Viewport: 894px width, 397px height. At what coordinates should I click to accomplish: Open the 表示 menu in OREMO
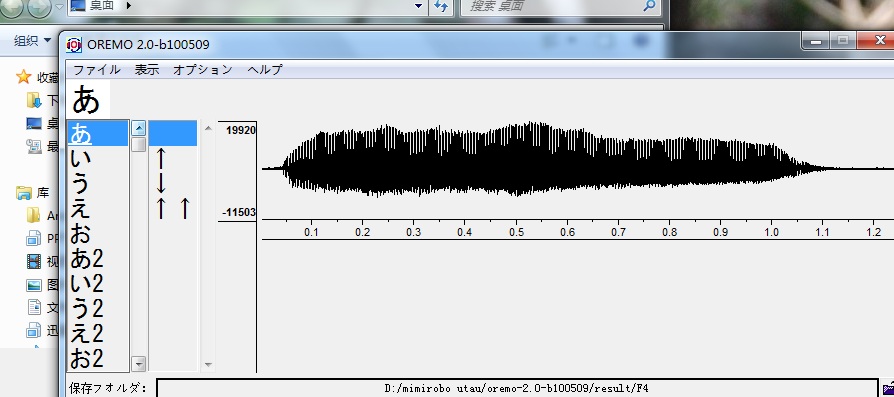(147, 70)
